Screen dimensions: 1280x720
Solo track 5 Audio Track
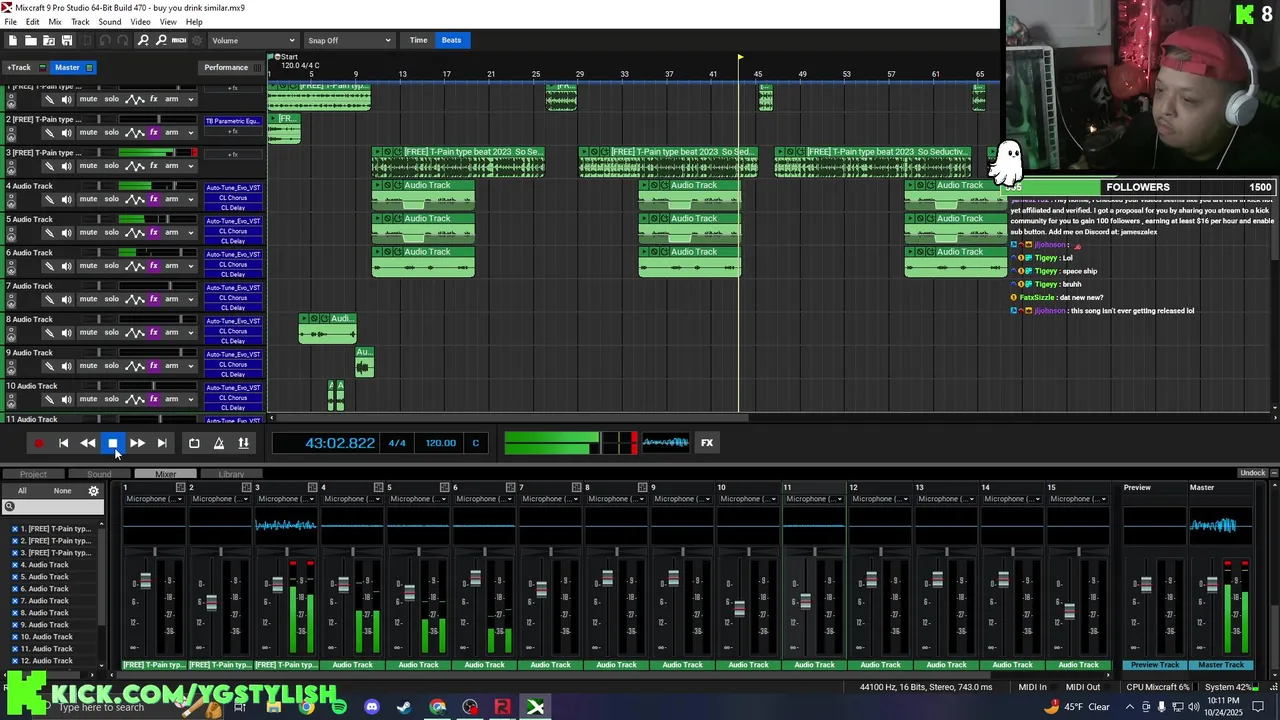point(111,232)
